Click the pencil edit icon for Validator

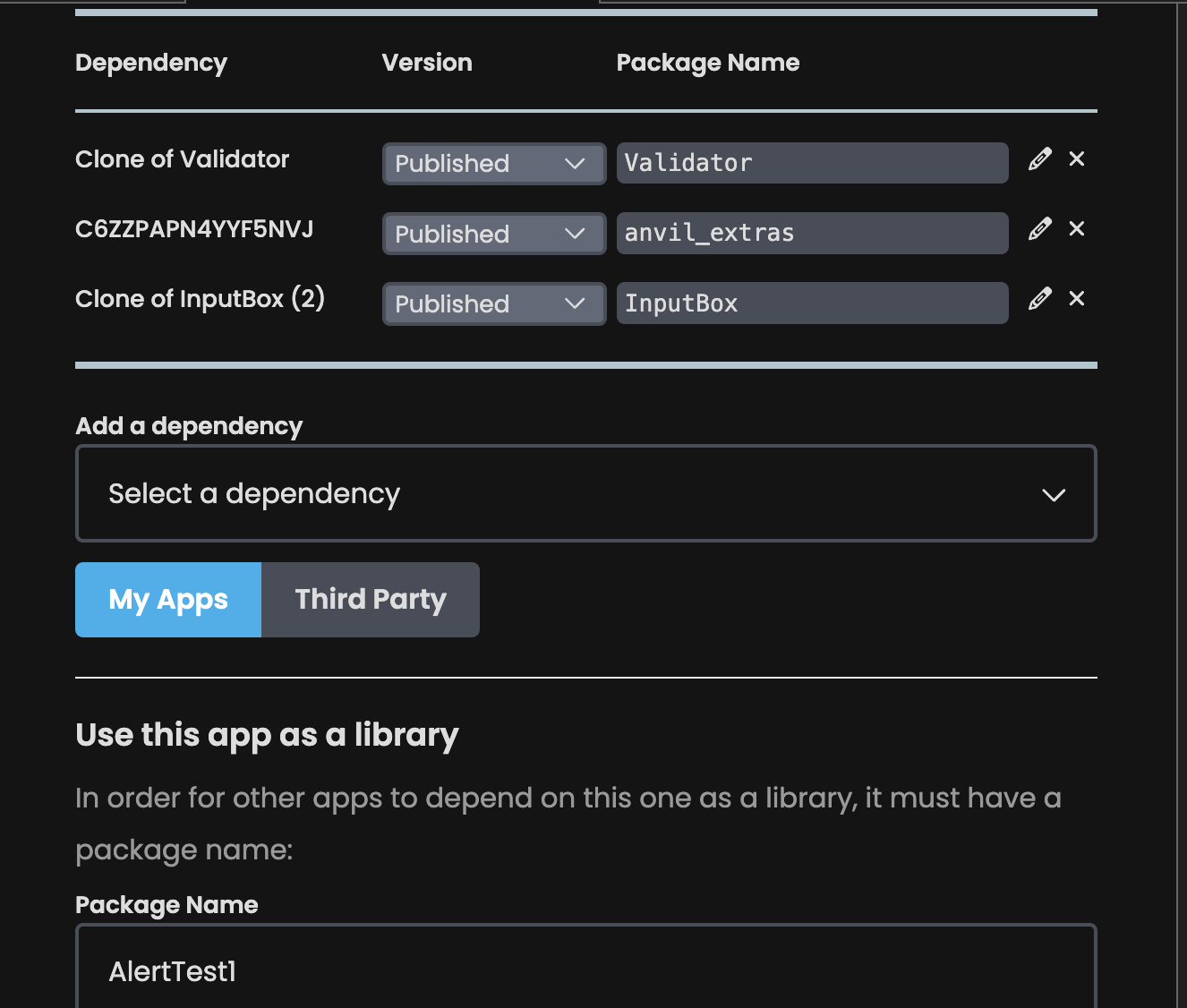pos(1039,159)
